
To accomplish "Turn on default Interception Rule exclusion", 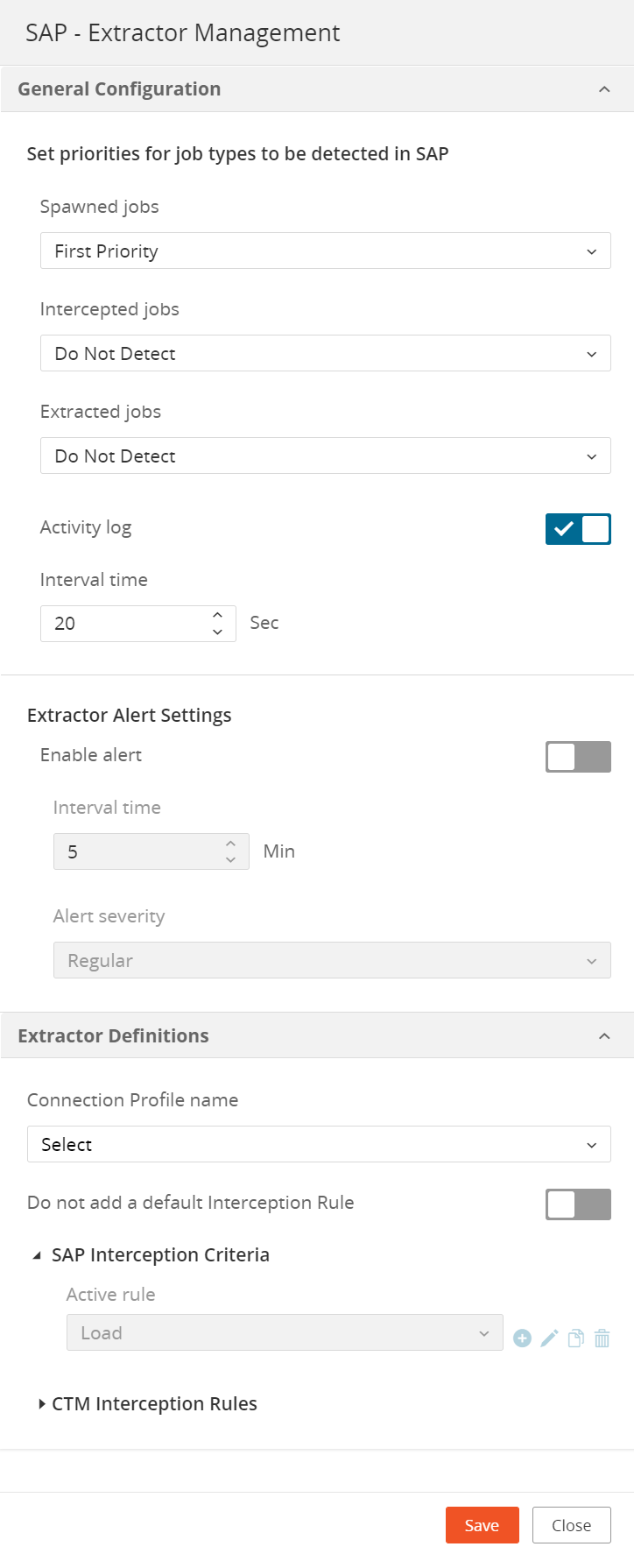I will pyautogui.click(x=578, y=1204).
